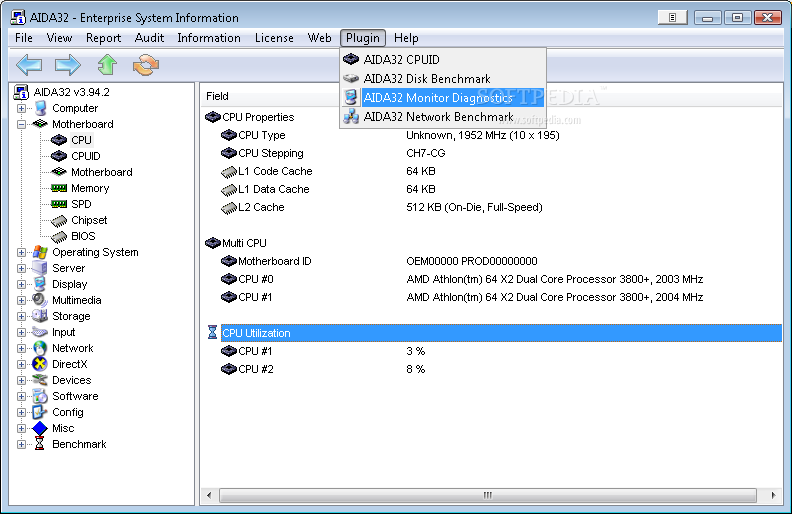792x514 pixels.
Task: Click the Forward arrow toolbar icon
Action: click(x=68, y=65)
